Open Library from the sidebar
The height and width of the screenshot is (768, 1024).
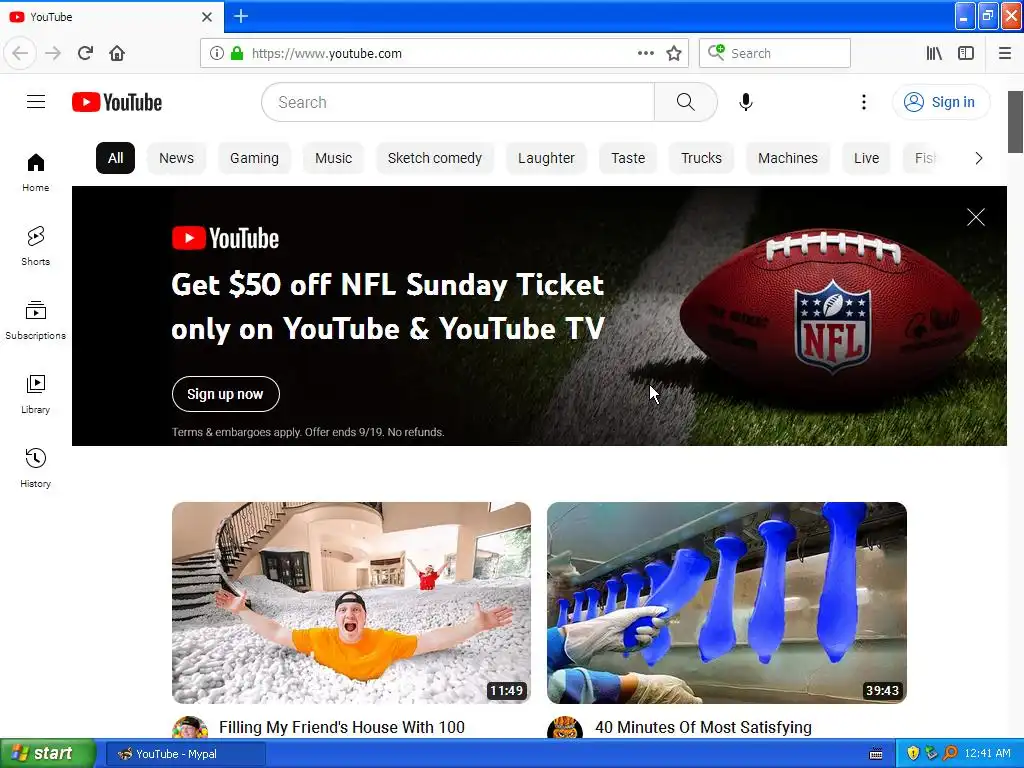[36, 394]
